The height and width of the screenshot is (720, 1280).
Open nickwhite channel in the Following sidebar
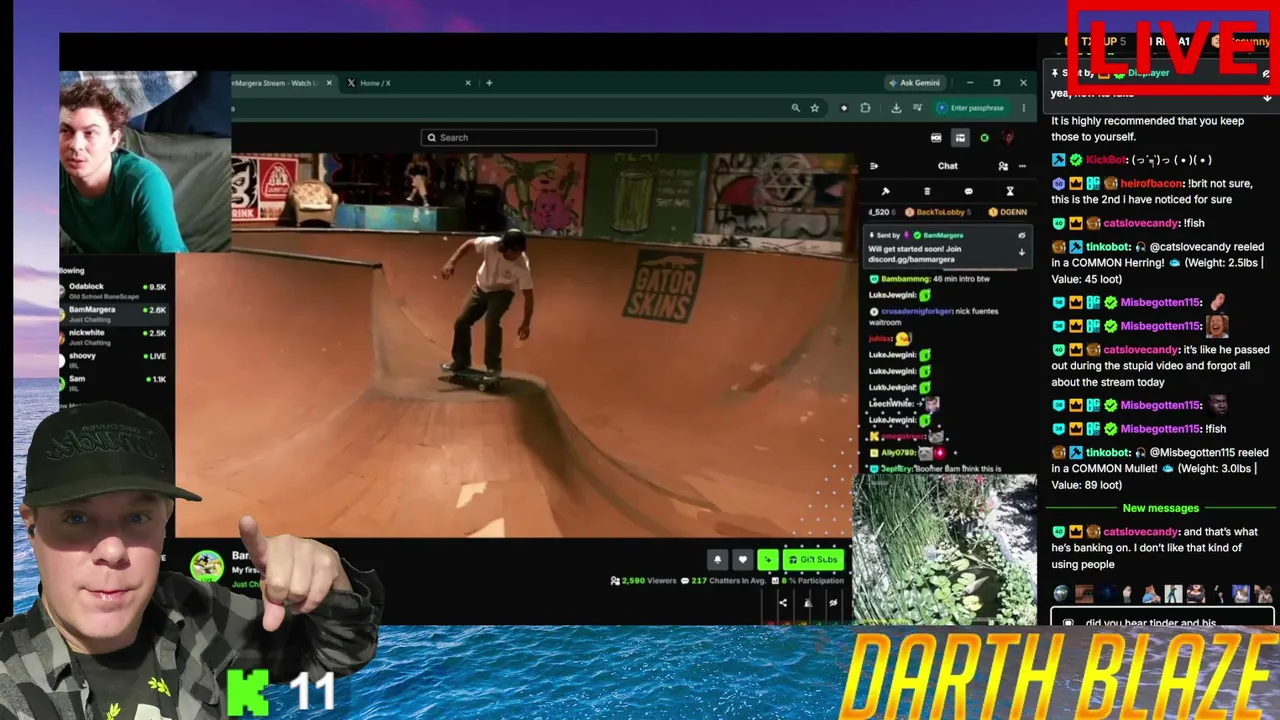click(112, 337)
